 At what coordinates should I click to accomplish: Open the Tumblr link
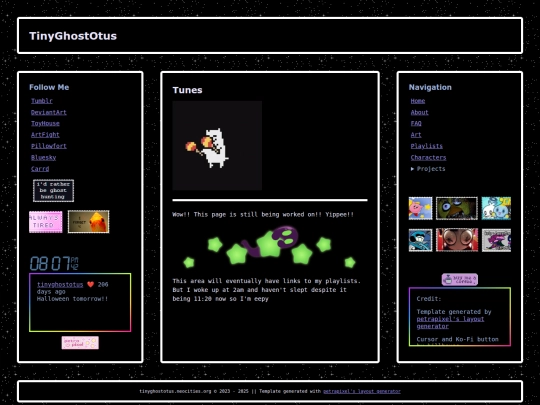[42, 101]
